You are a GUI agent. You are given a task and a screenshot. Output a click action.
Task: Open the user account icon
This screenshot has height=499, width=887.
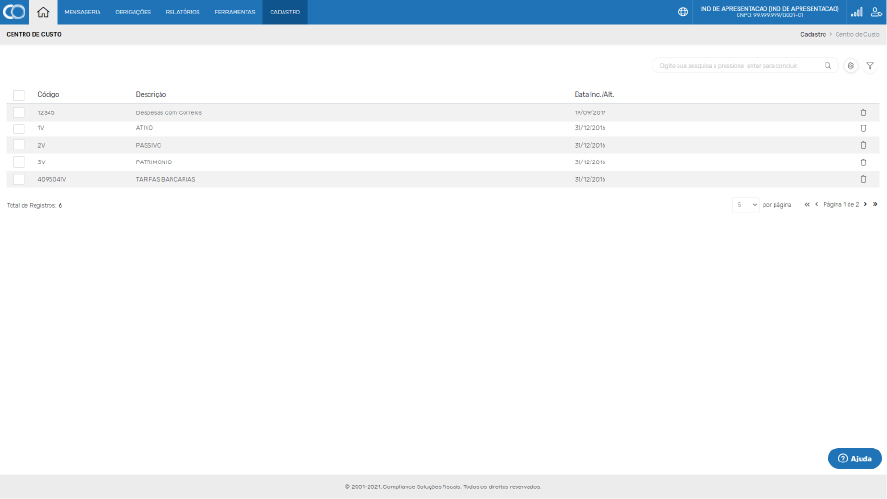(876, 12)
